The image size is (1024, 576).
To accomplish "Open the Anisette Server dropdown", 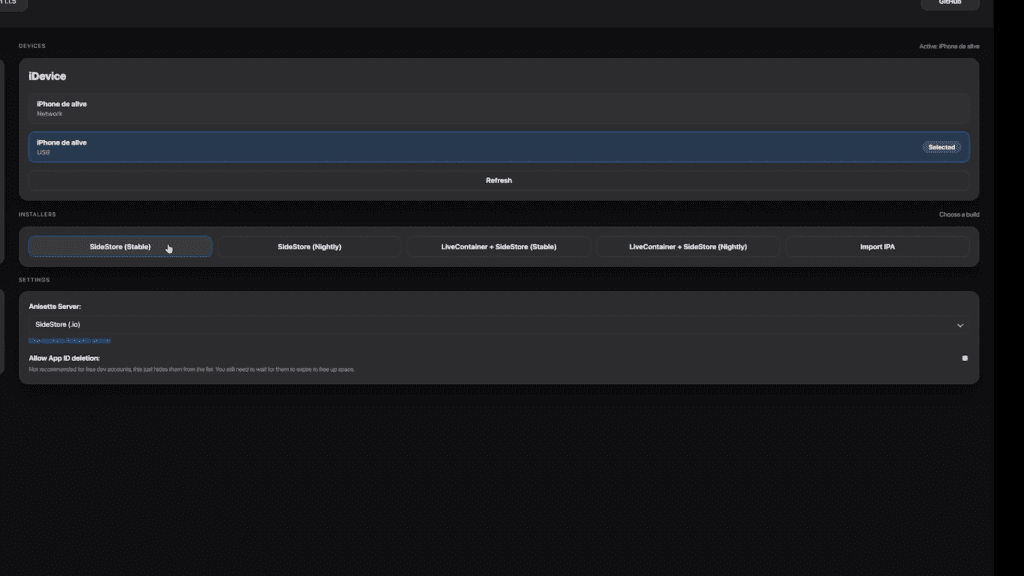I will tap(499, 325).
